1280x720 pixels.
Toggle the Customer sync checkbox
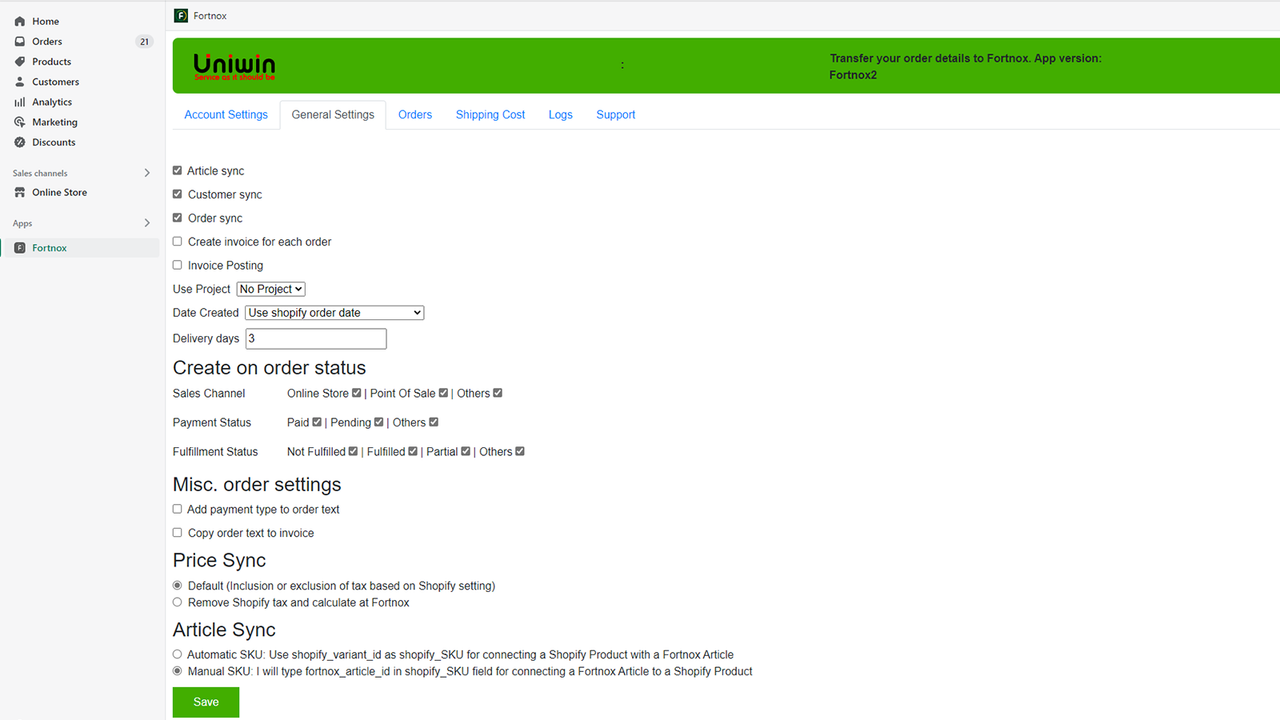click(177, 194)
